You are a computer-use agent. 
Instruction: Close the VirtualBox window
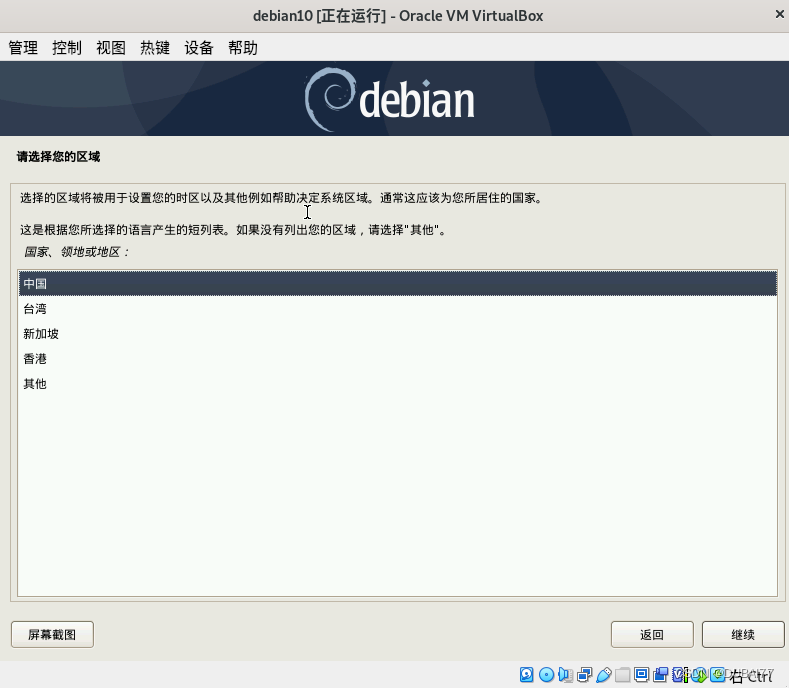click(x=779, y=15)
